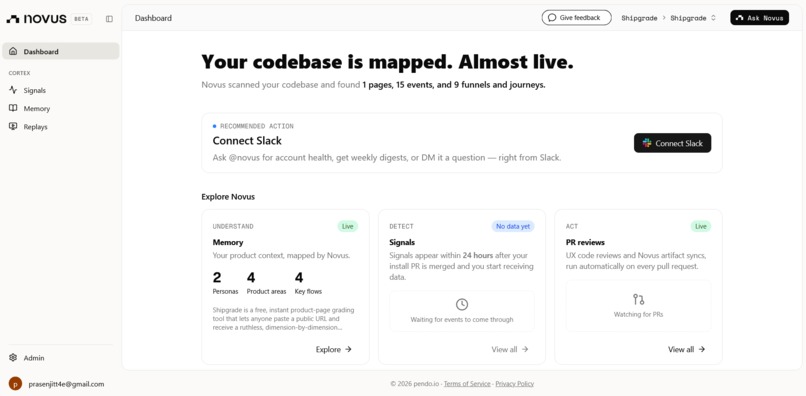Click the Dashboard header title
This screenshot has width=806, height=396.
point(153,18)
